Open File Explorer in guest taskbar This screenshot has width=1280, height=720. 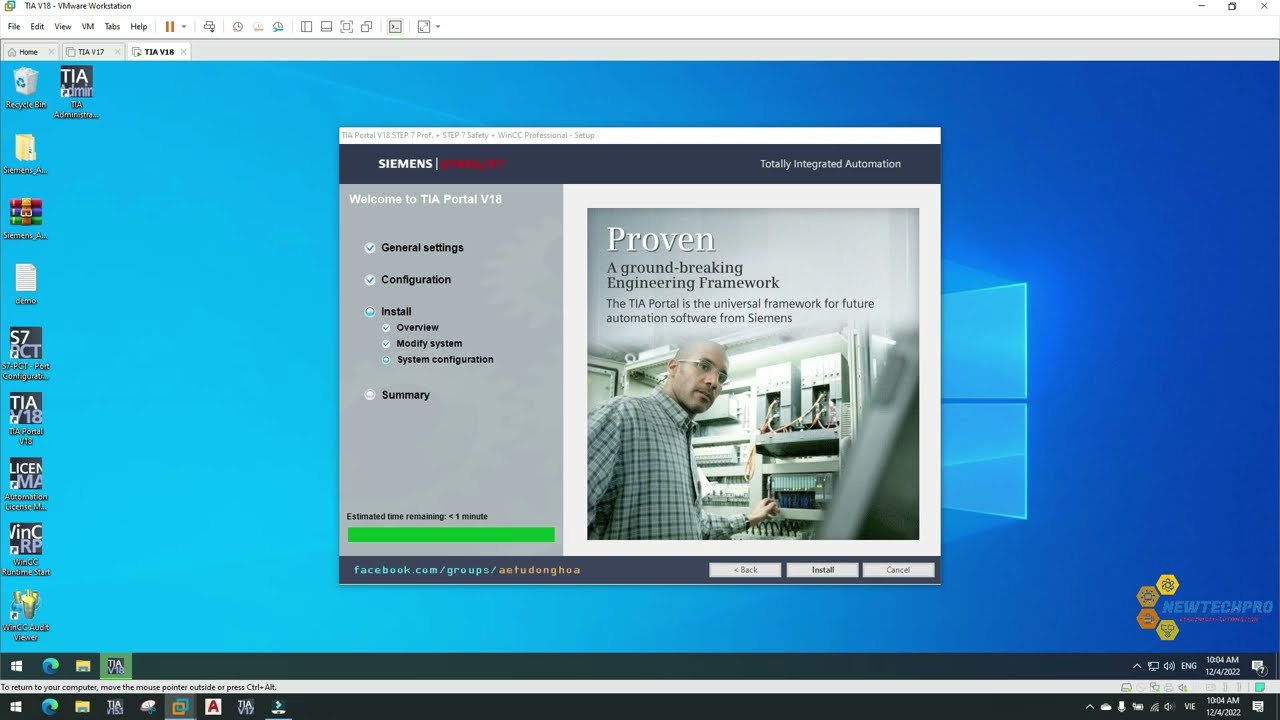tap(83, 666)
